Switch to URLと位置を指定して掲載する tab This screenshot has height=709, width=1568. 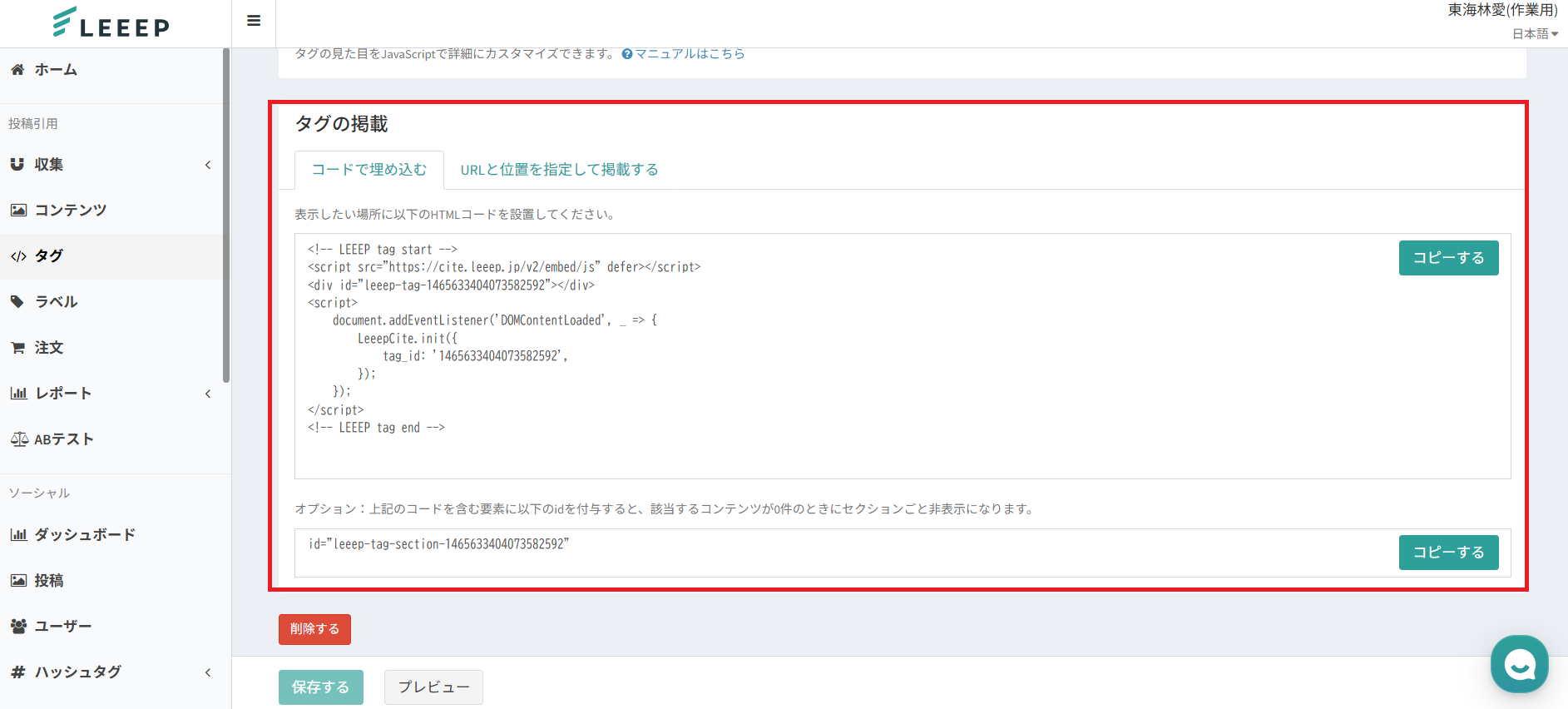[559, 170]
